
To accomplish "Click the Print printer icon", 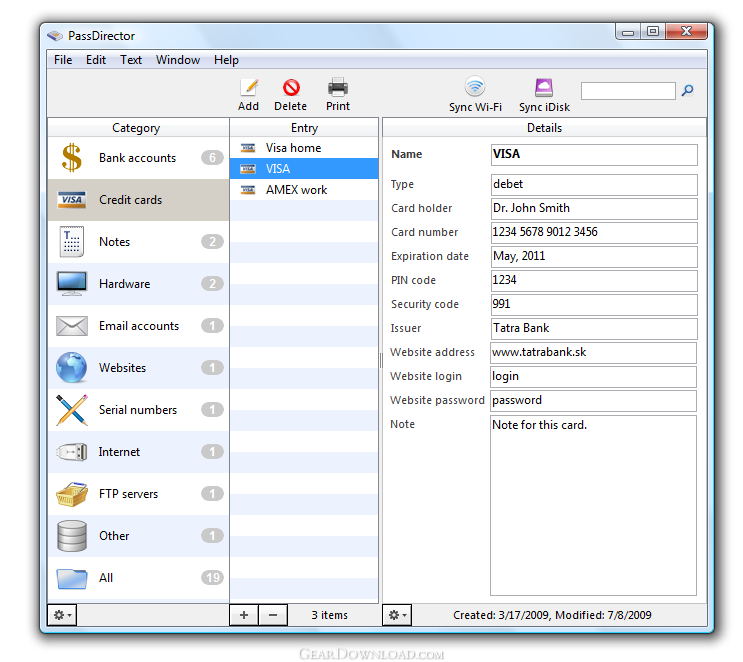I will point(338,88).
